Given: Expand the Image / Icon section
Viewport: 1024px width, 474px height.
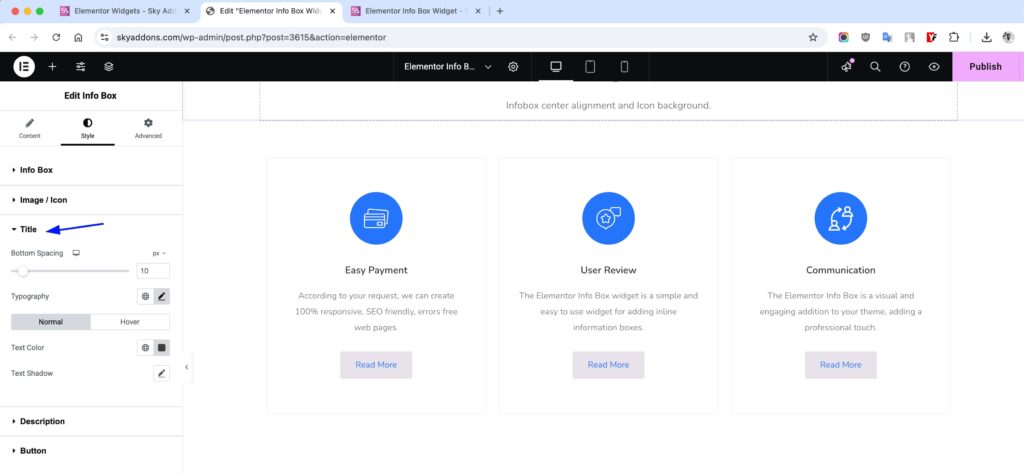Looking at the screenshot, I should click(x=91, y=200).
